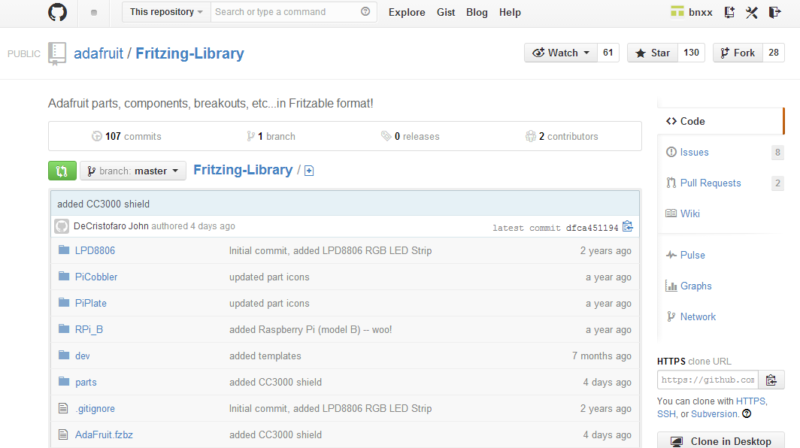Click the create new file plus icon
800x448 pixels.
[x=309, y=171]
